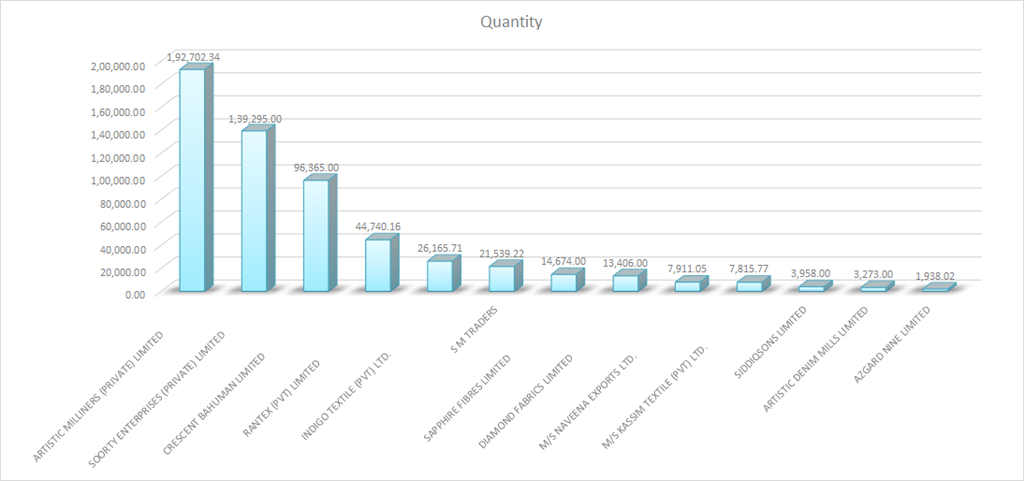Select the bar labeled 3,273.00
The image size is (1024, 481).
(x=878, y=287)
